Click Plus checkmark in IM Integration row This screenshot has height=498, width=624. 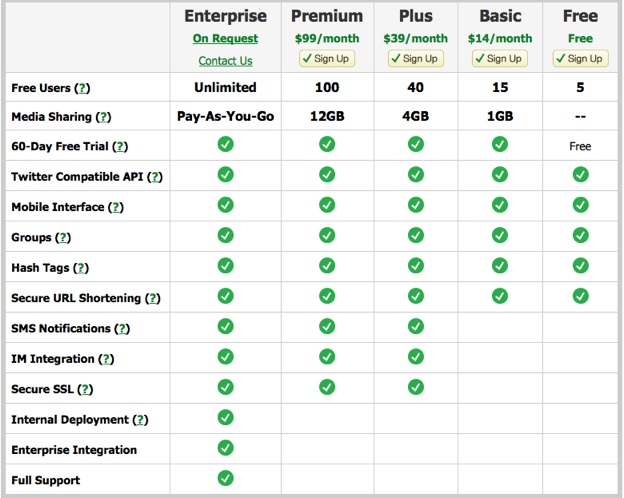pyautogui.click(x=415, y=357)
